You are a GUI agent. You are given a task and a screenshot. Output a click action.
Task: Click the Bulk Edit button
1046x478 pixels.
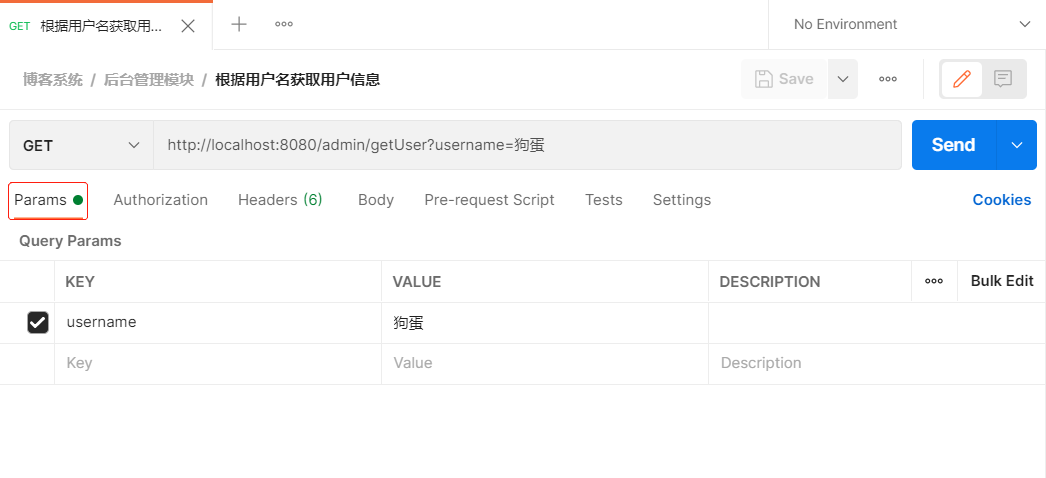click(1002, 281)
